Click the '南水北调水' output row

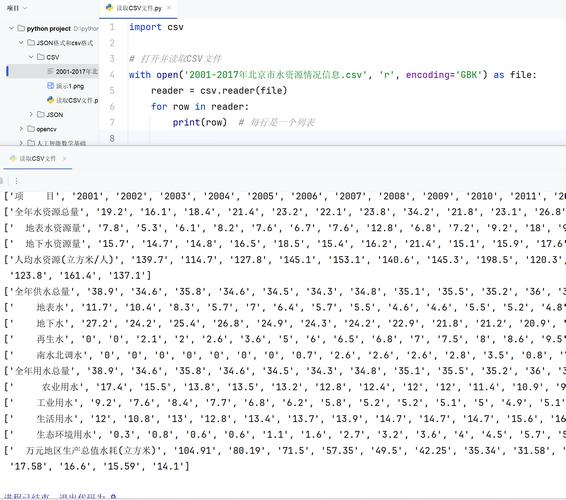[284, 355]
